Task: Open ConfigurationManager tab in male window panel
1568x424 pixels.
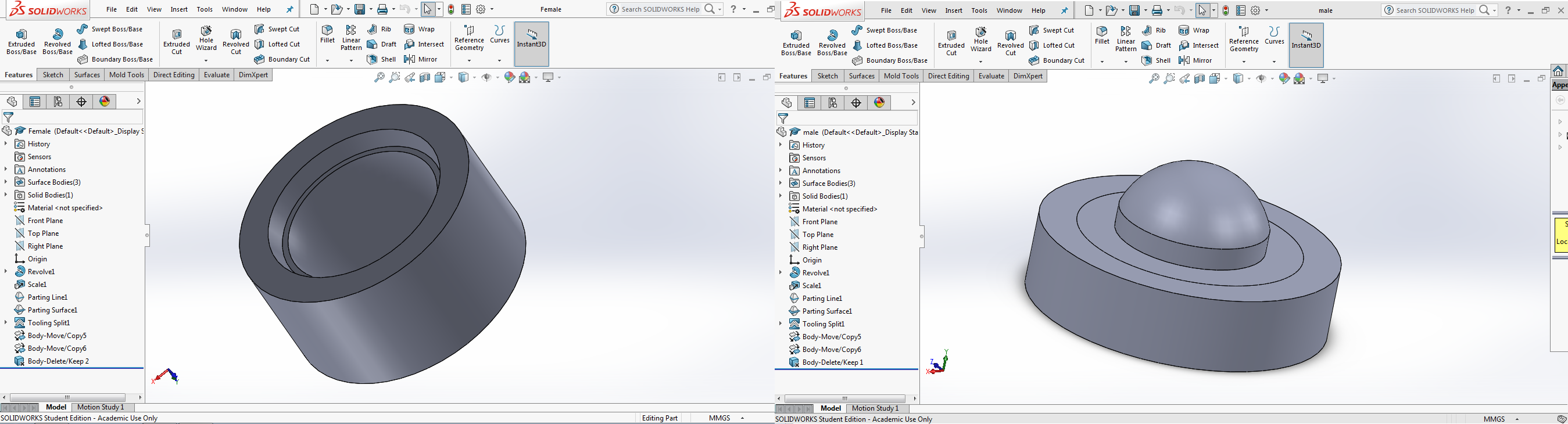Action: coord(833,103)
